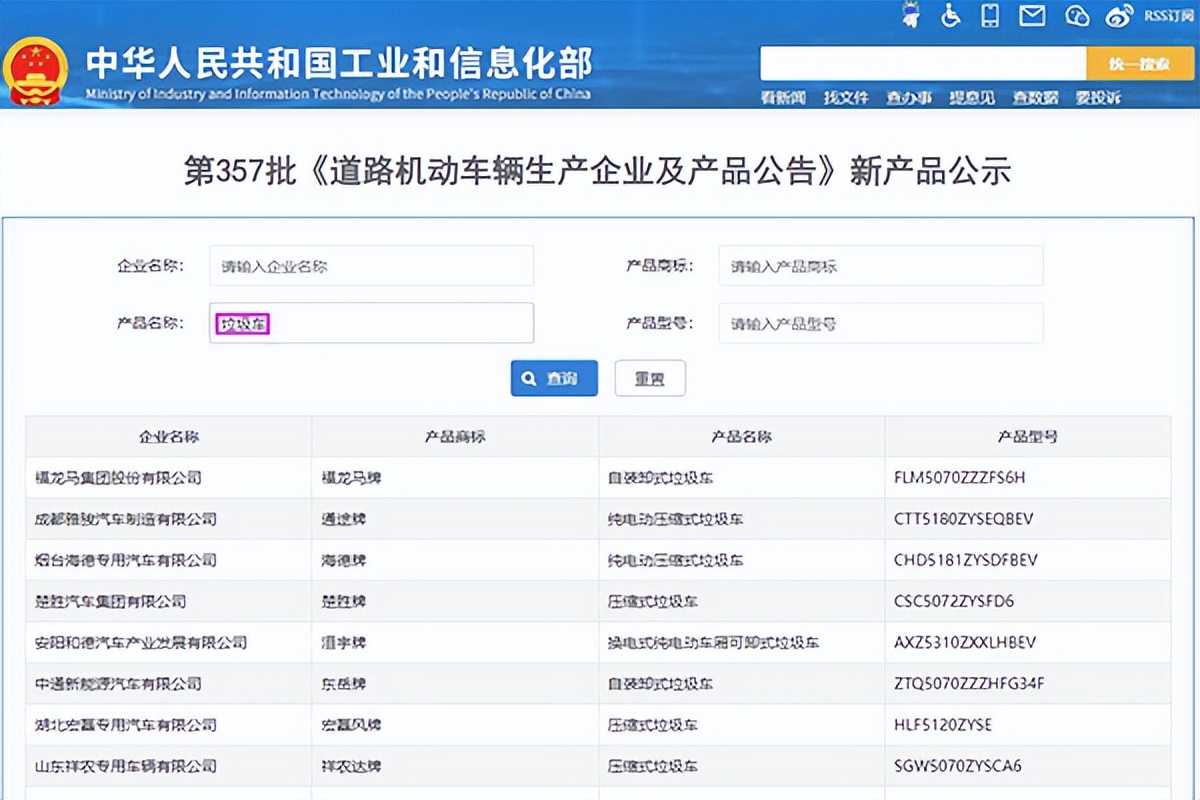This screenshot has width=1200, height=800.
Task: Click the highlighted 垃圾车 search term
Action: 242,322
